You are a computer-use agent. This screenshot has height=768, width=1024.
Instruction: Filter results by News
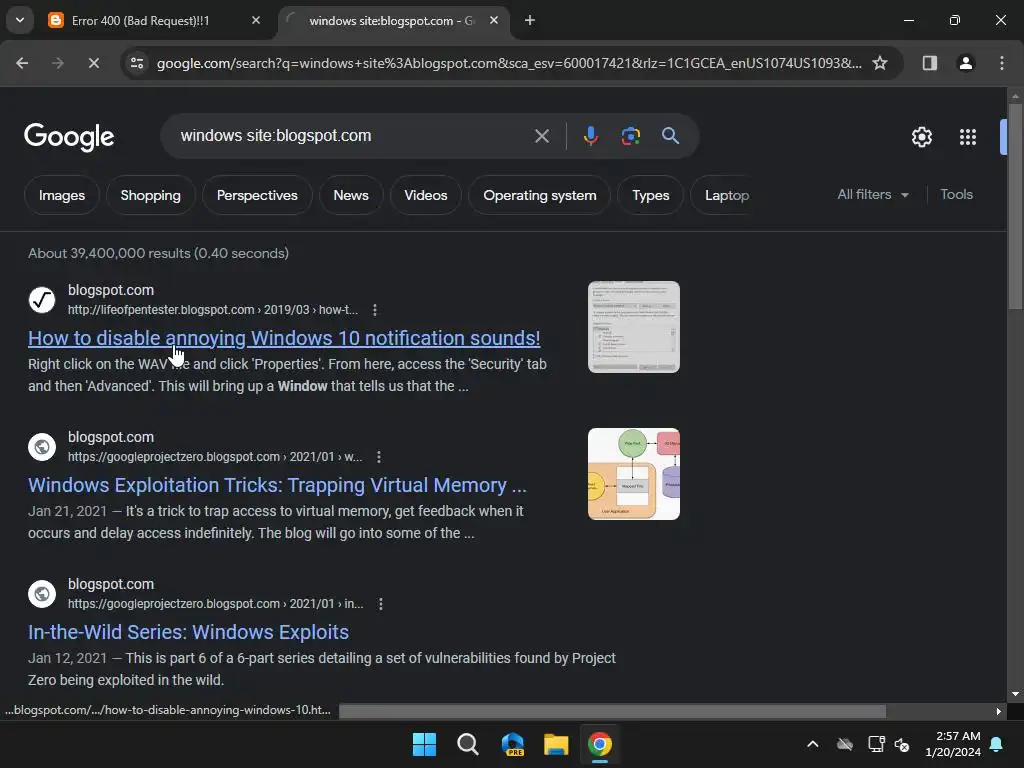coord(351,195)
